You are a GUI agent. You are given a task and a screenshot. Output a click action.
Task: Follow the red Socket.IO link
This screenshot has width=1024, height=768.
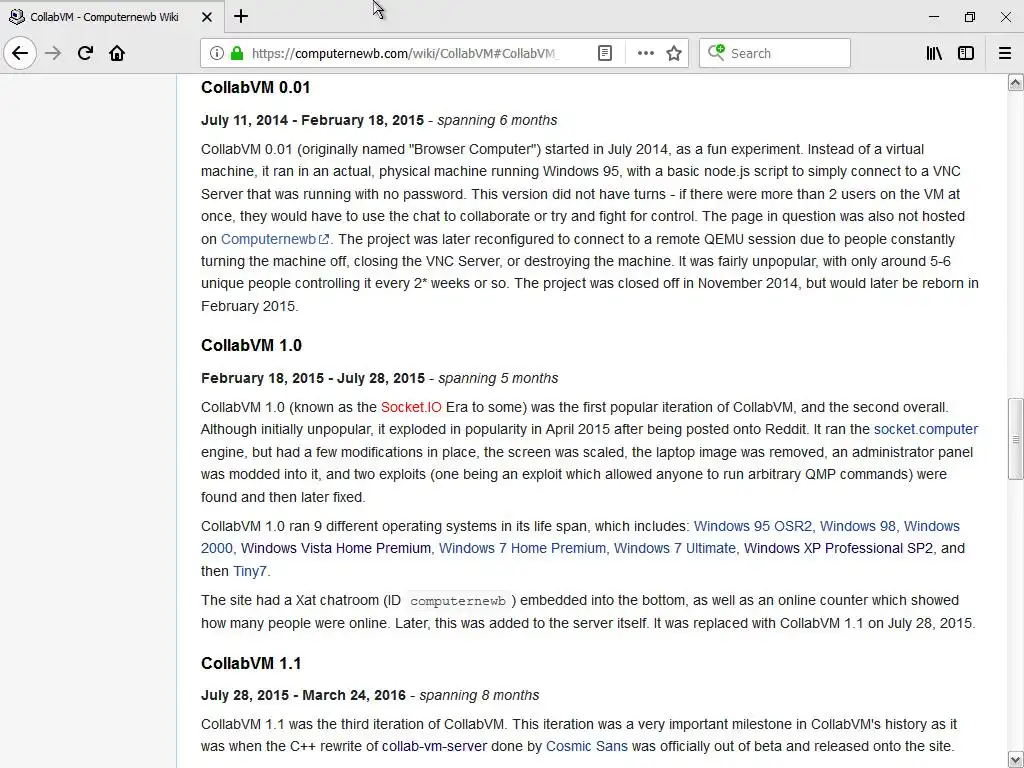pyautogui.click(x=411, y=407)
